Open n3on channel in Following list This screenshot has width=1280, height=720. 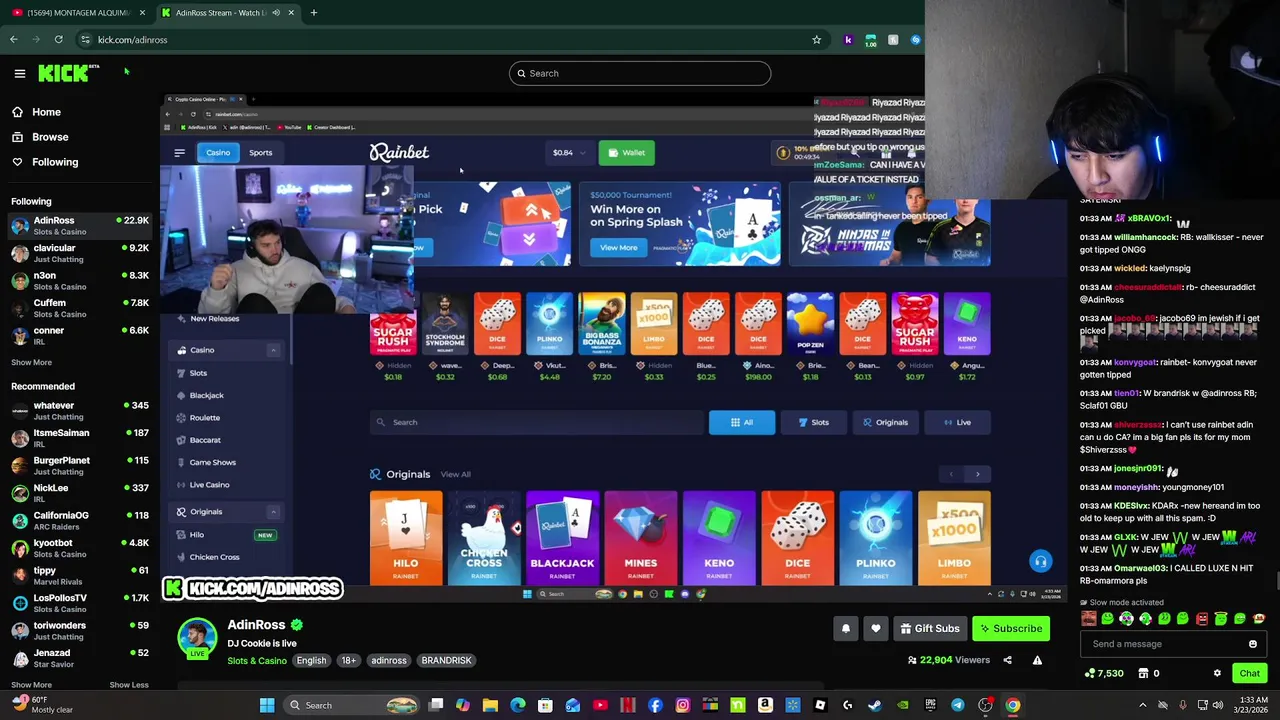click(78, 280)
